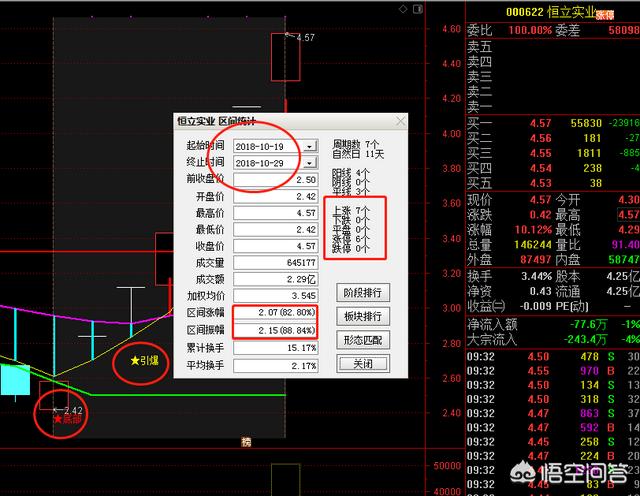Screen dimensions: 640x496
Task: Click the ★引爆 signal label on chart
Action: [144, 361]
